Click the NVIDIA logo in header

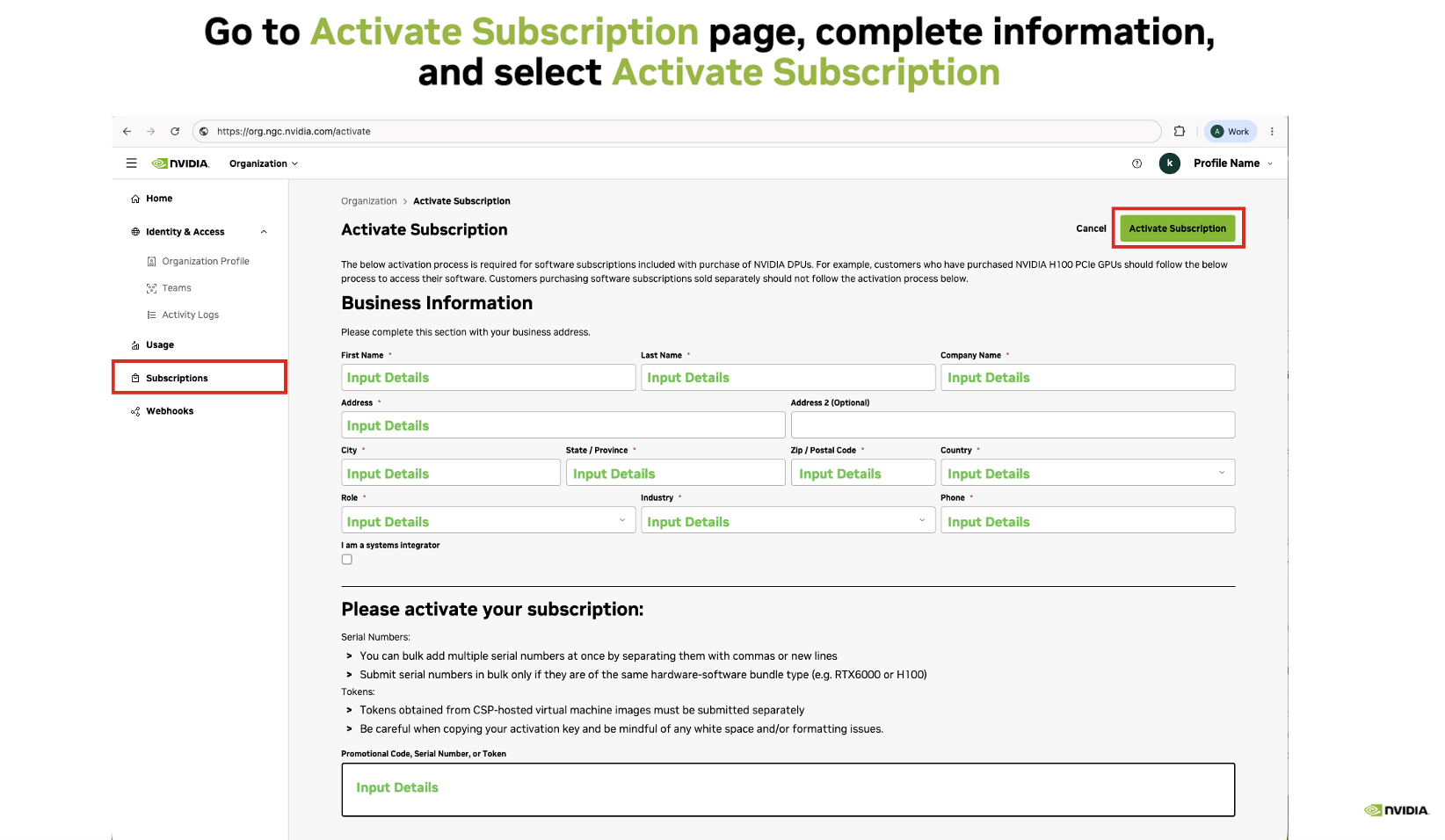180,163
